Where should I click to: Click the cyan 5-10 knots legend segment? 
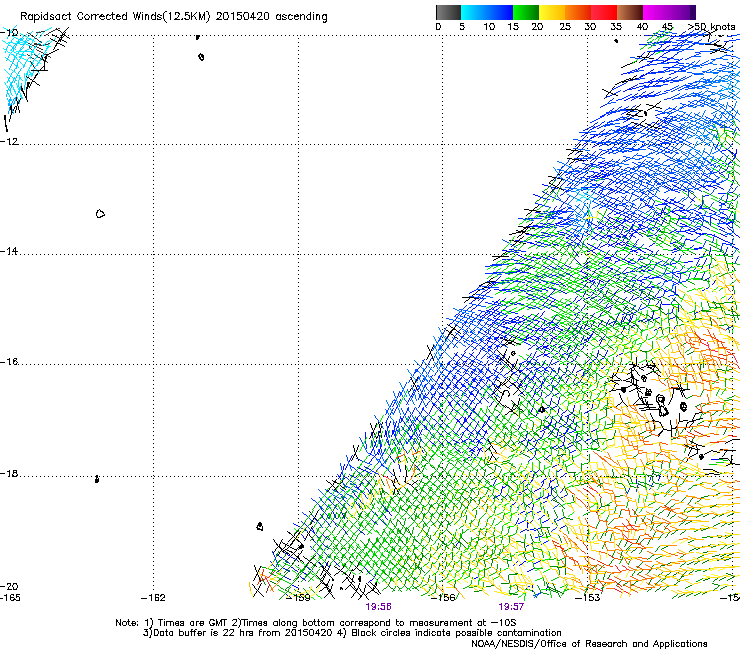[x=474, y=12]
